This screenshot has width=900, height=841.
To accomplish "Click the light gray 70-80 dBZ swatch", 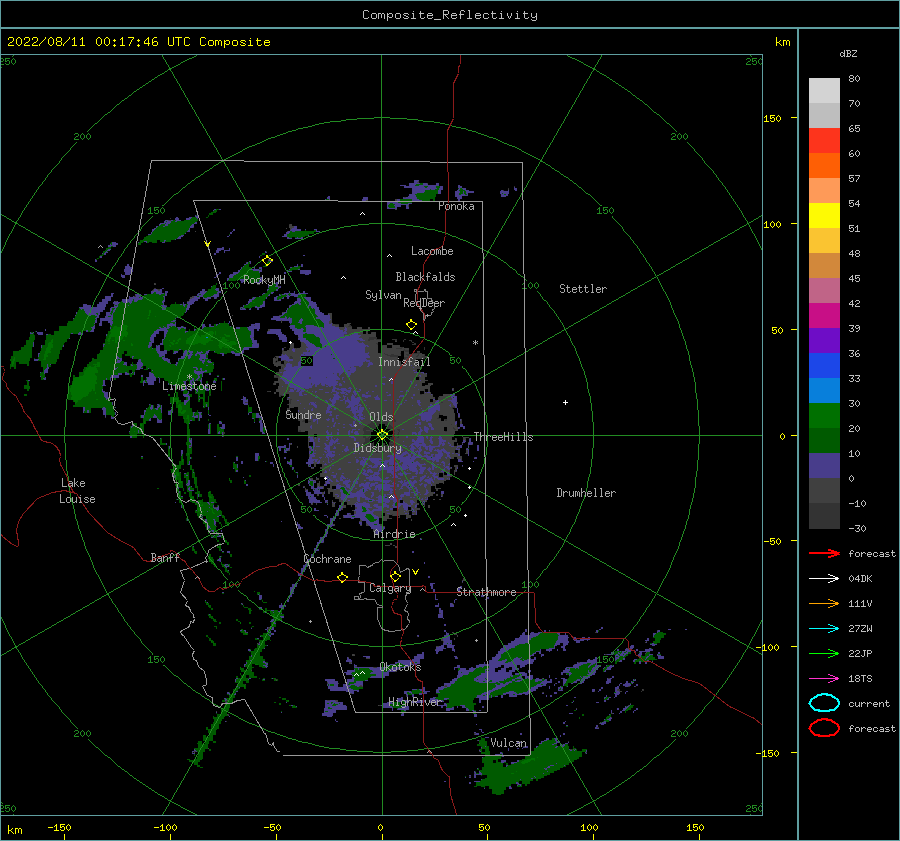I will point(824,91).
